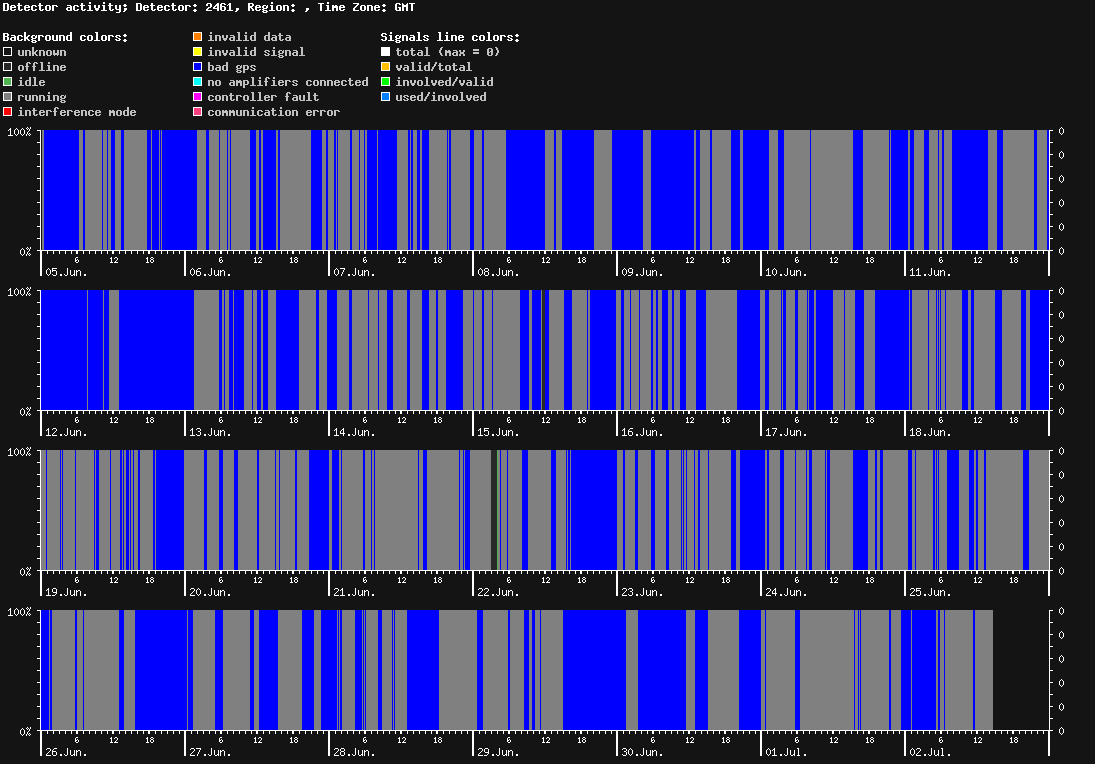Click the 21.Jun. date label
This screenshot has width=1095, height=764.
click(354, 592)
